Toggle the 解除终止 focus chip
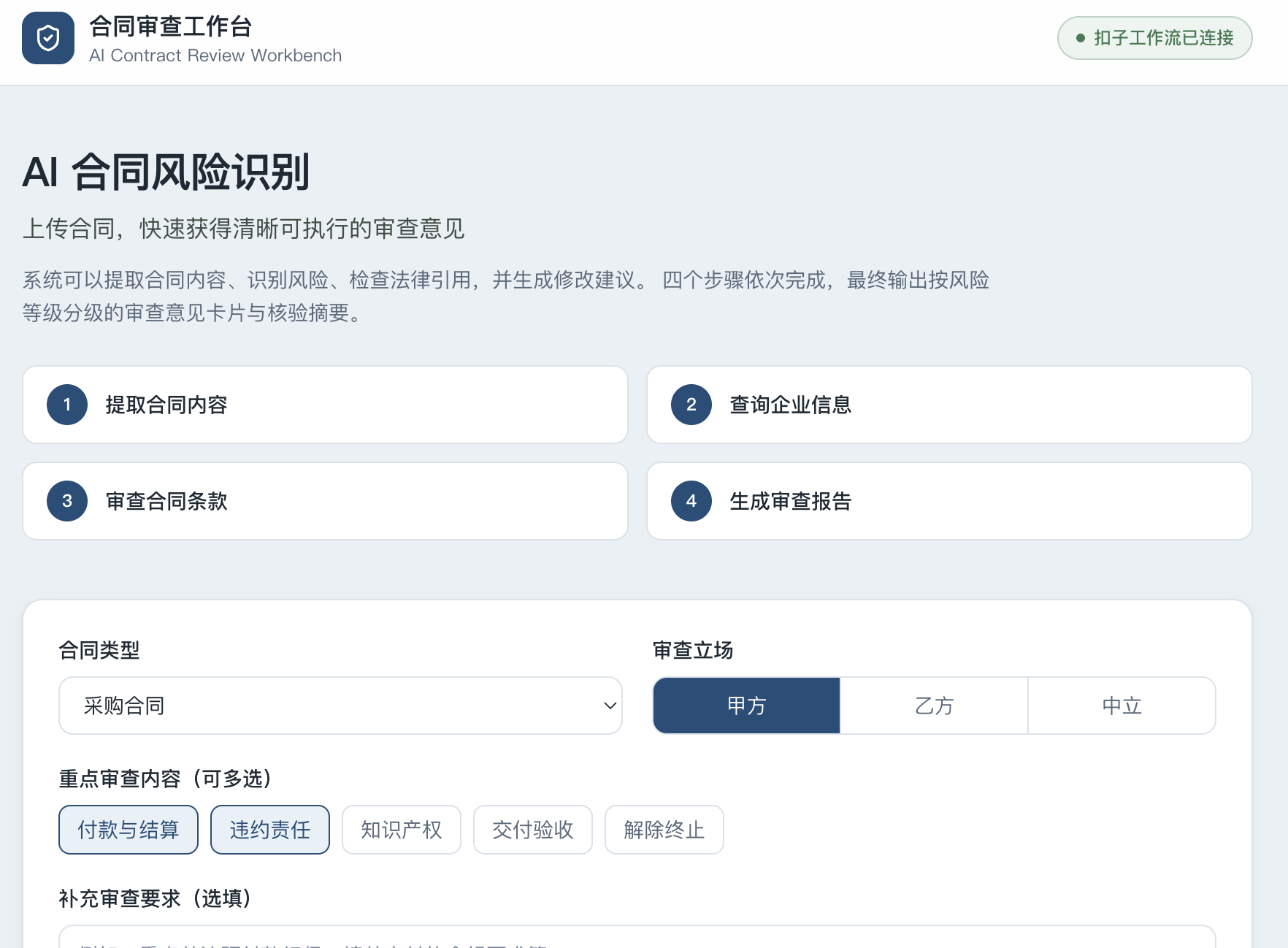Screen dimensions: 1288x948 point(664,830)
